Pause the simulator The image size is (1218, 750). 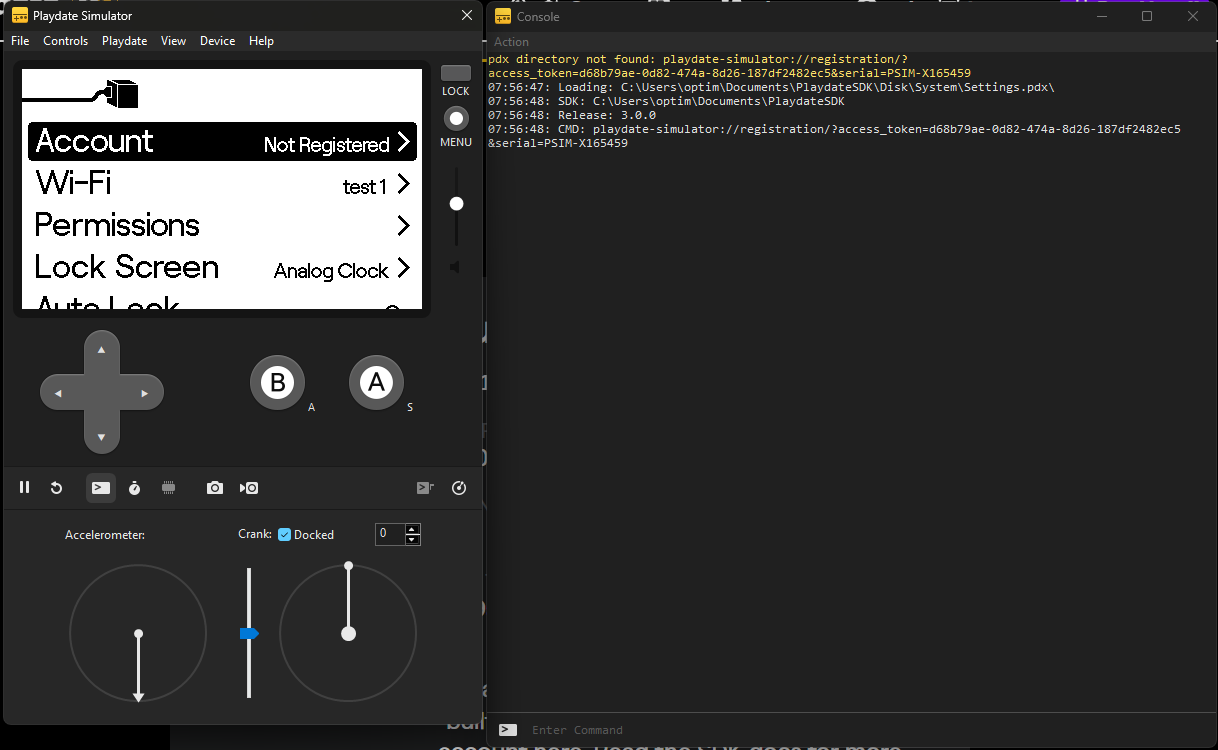pyautogui.click(x=25, y=488)
